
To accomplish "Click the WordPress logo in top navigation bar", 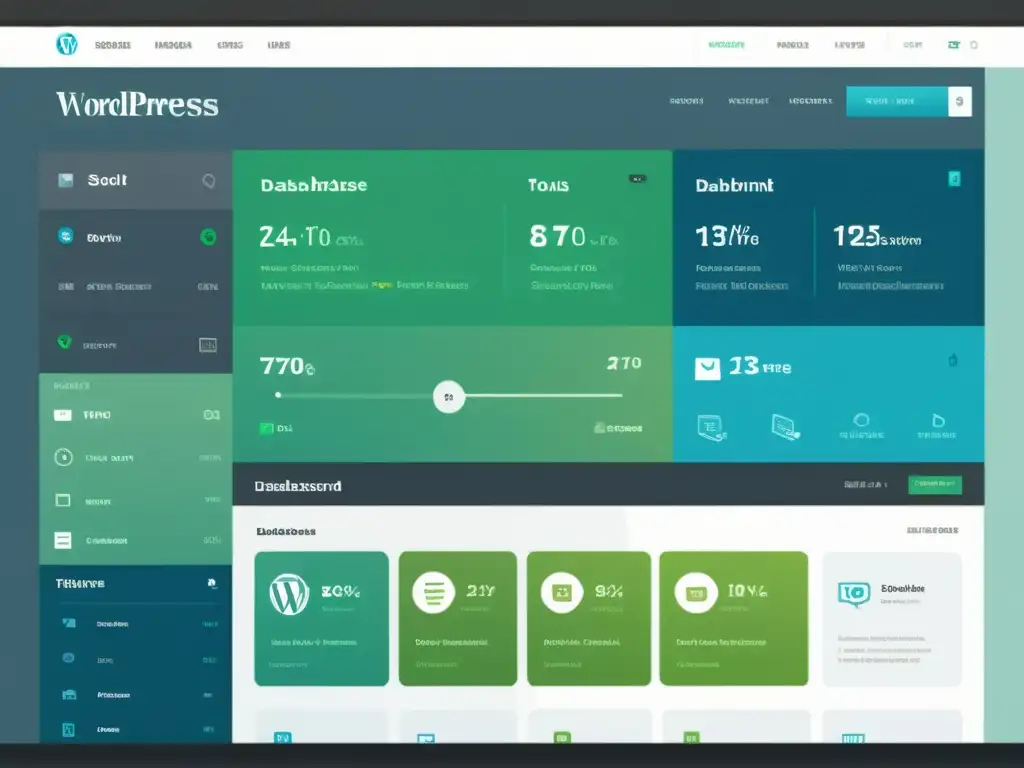I will [66, 44].
